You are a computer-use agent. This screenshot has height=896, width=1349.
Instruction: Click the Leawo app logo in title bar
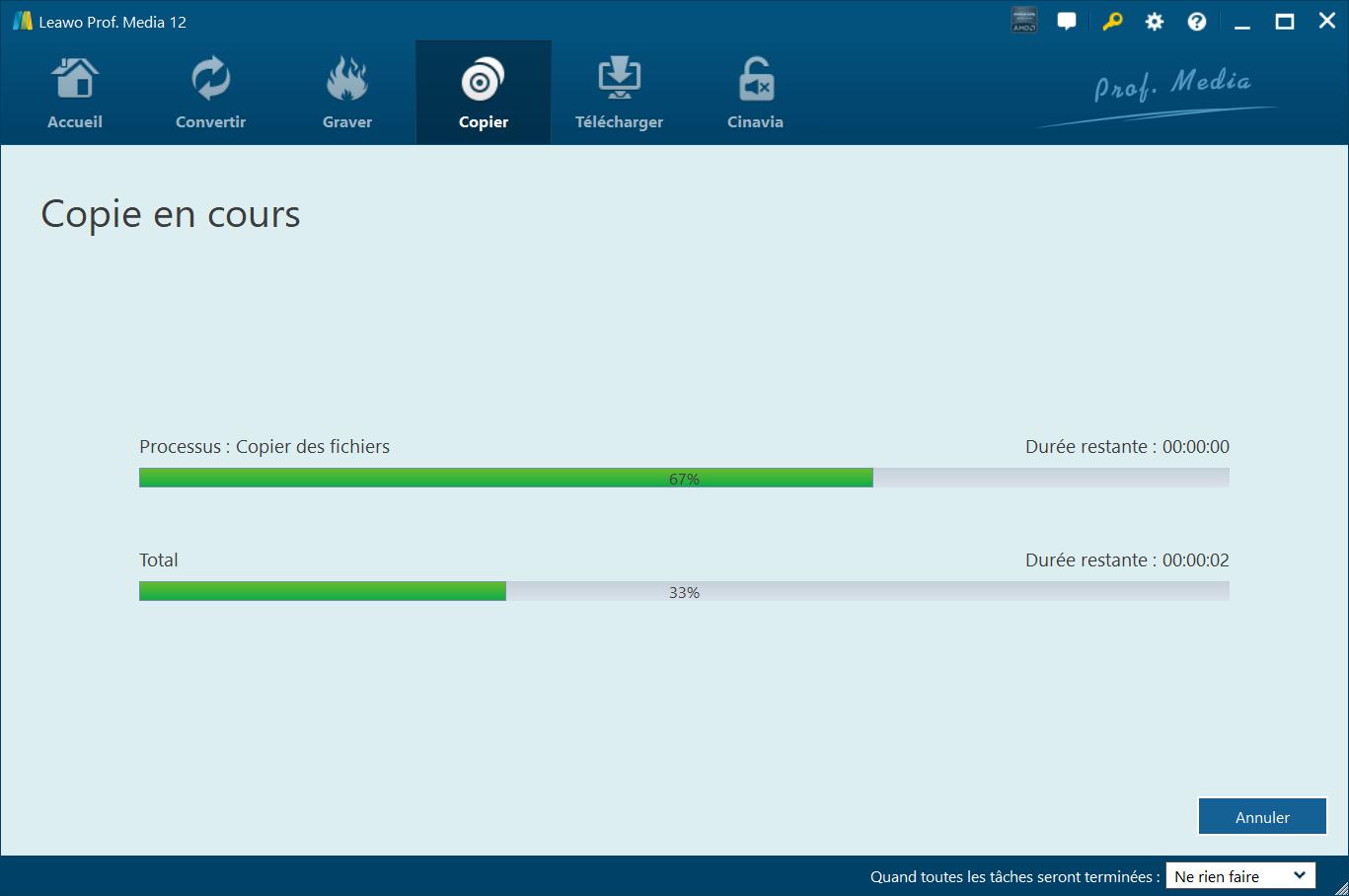[22, 21]
